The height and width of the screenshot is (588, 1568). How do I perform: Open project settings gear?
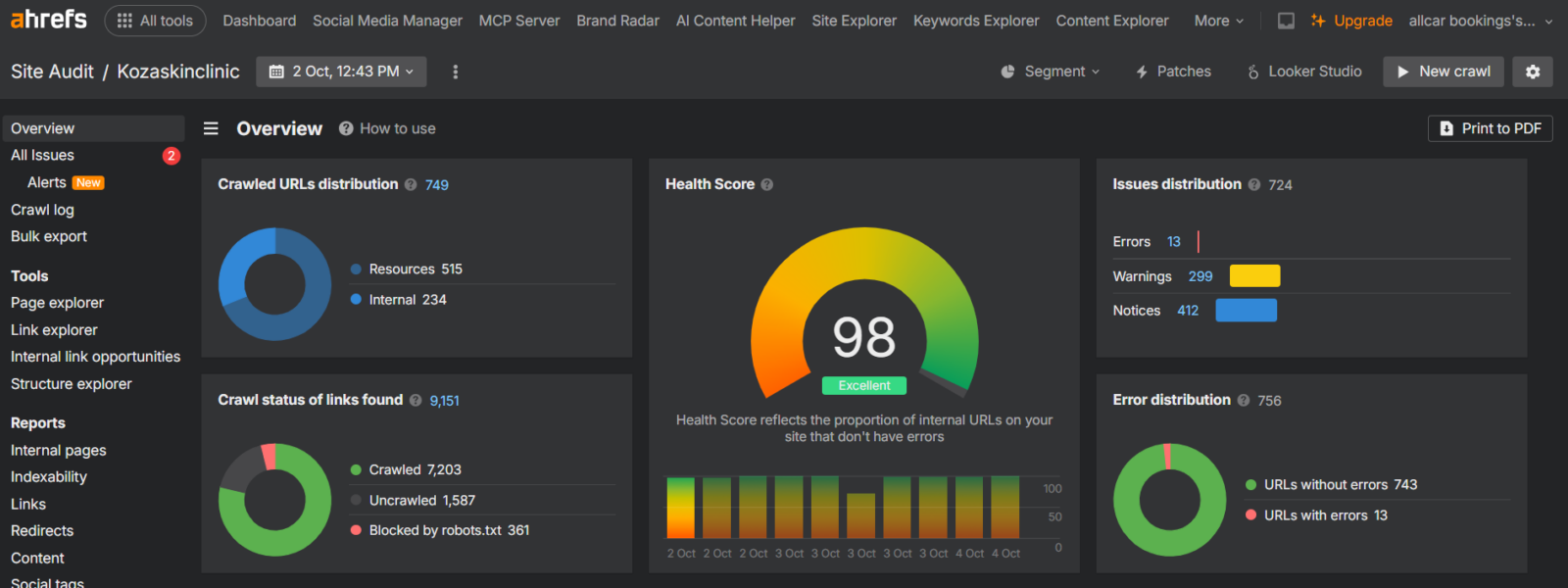[1533, 72]
